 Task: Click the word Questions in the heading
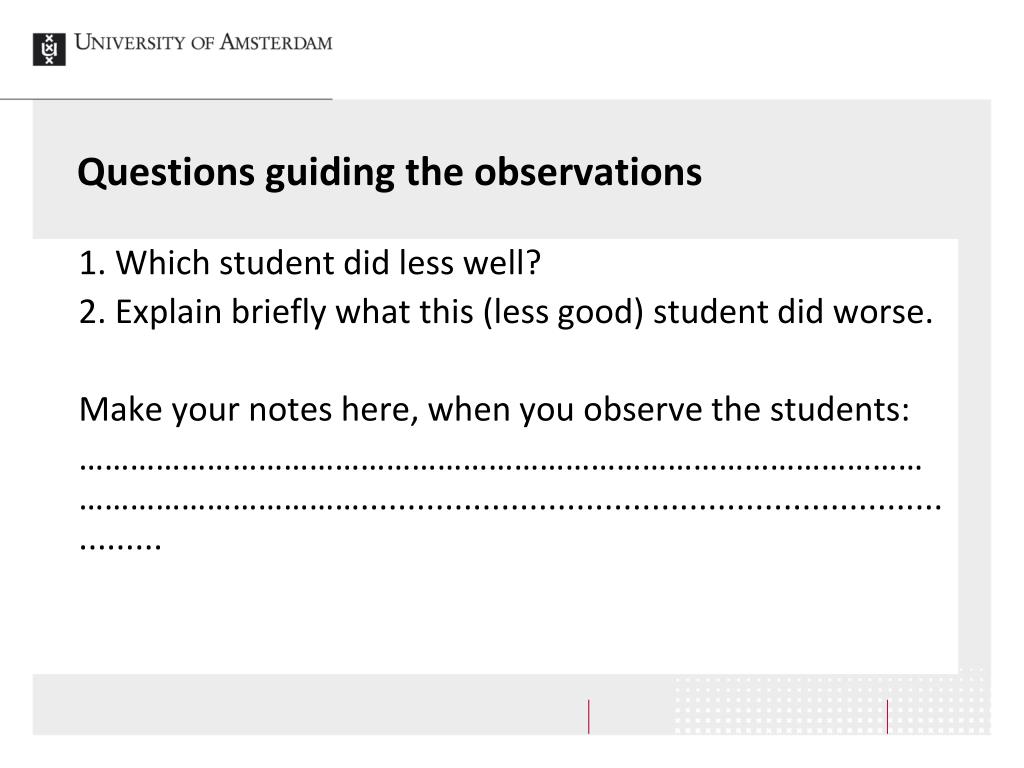tap(166, 172)
